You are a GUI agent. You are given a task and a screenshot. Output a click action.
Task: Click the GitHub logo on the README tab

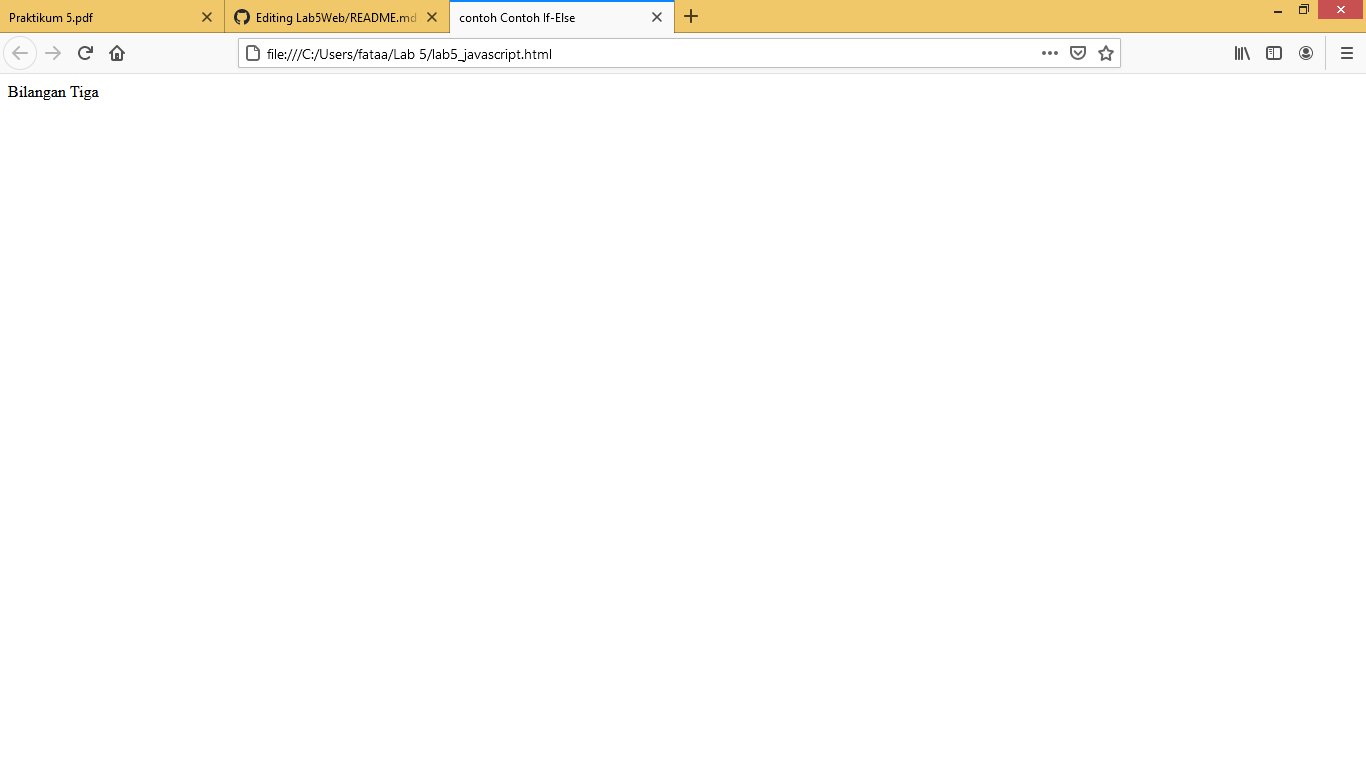[242, 17]
